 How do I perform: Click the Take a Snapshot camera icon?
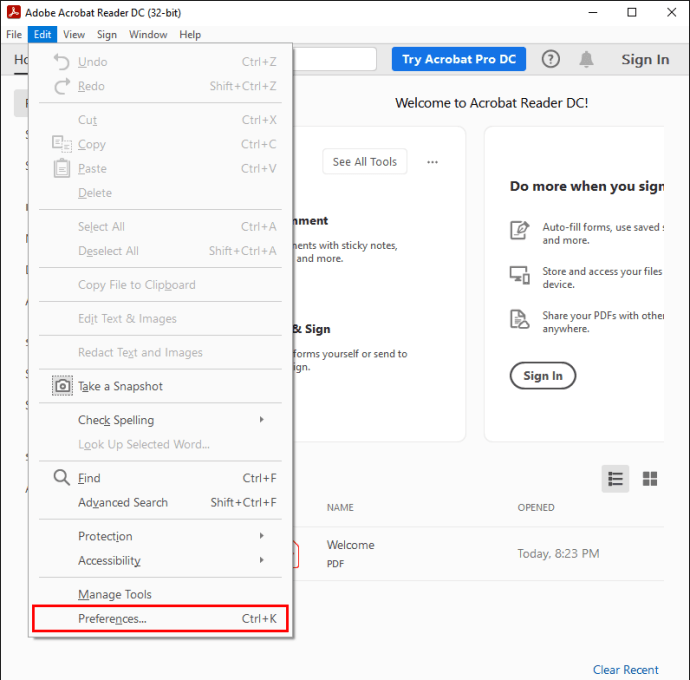62,386
